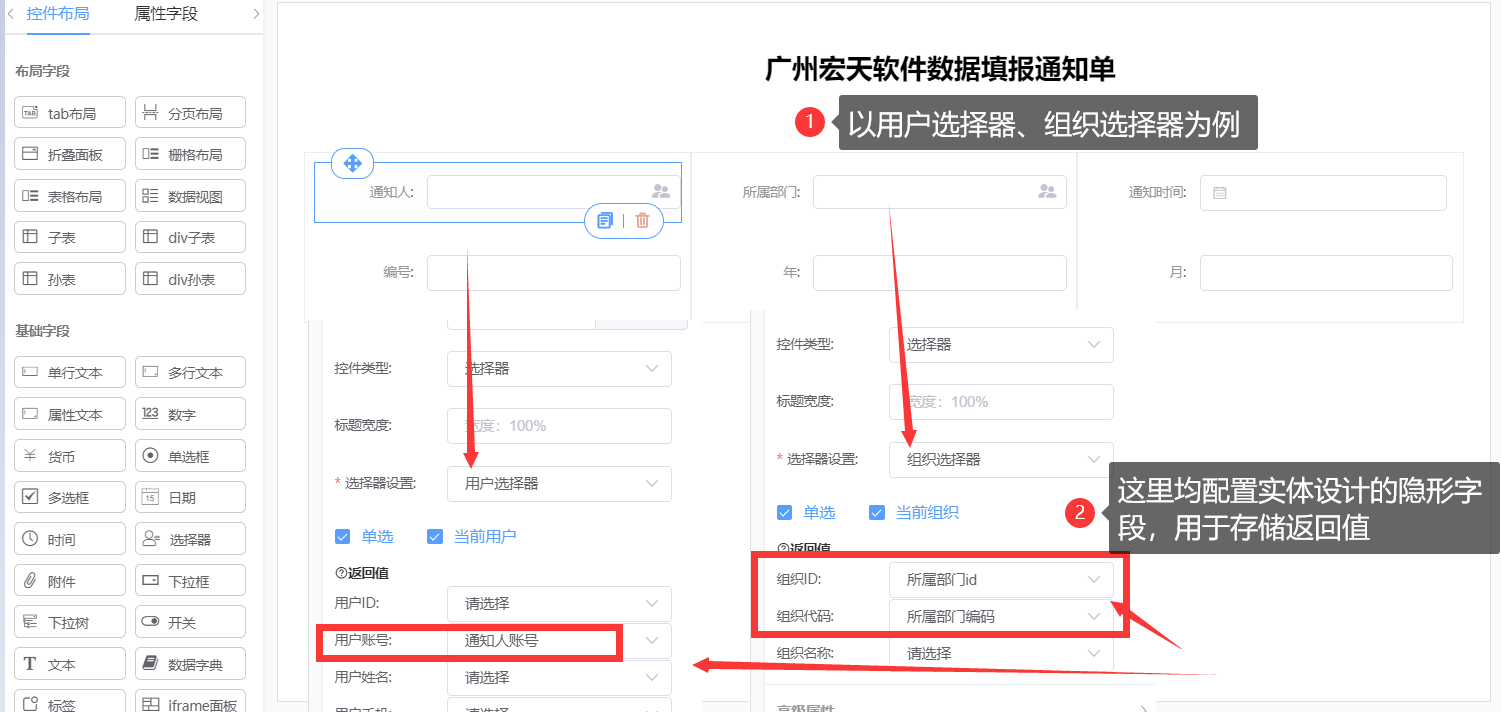Image resolution: width=1501 pixels, height=712 pixels.
Task: Click user picker icon in 通知人 input
Action: 661,191
